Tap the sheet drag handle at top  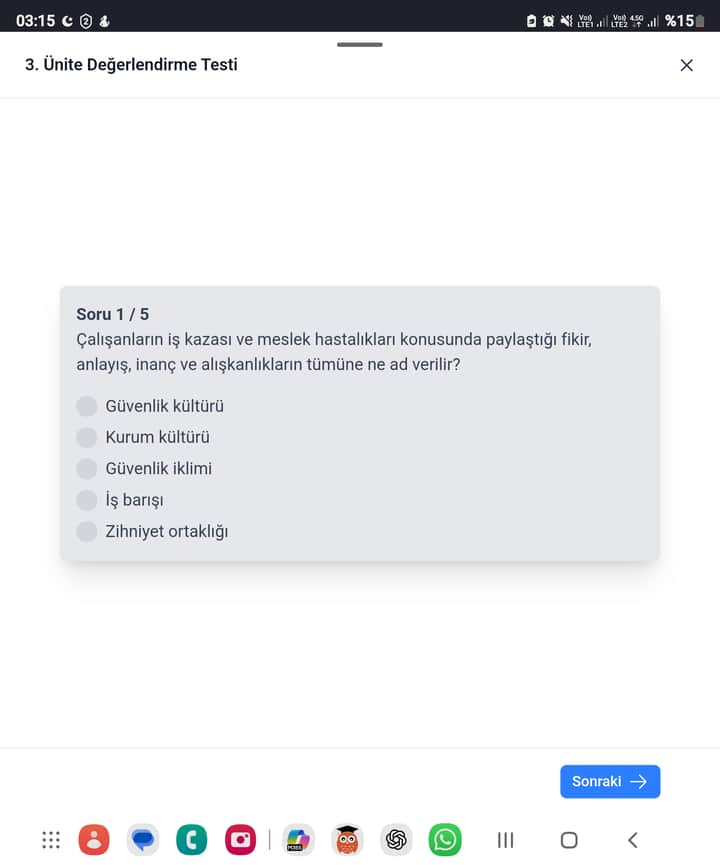coord(360,45)
